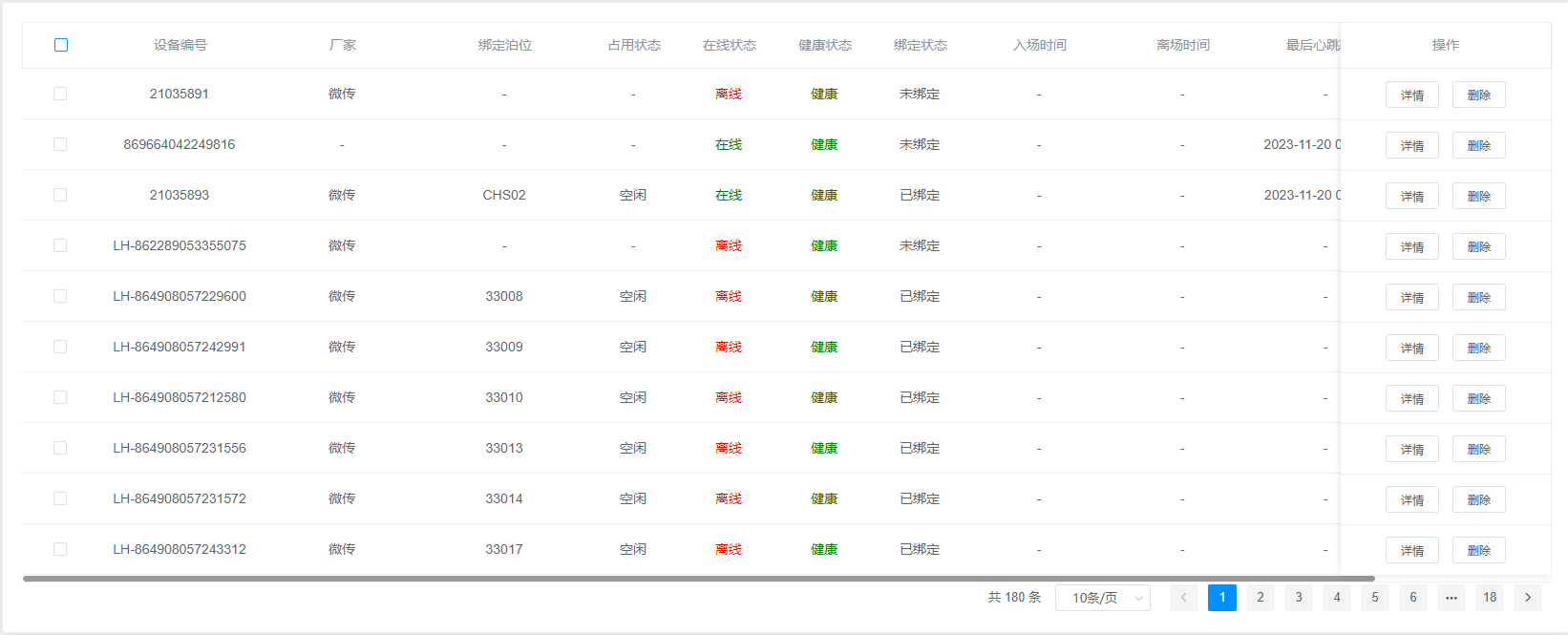This screenshot has height=635, width=1568.
Task: Click the 设备编号 column header
Action: point(180,45)
